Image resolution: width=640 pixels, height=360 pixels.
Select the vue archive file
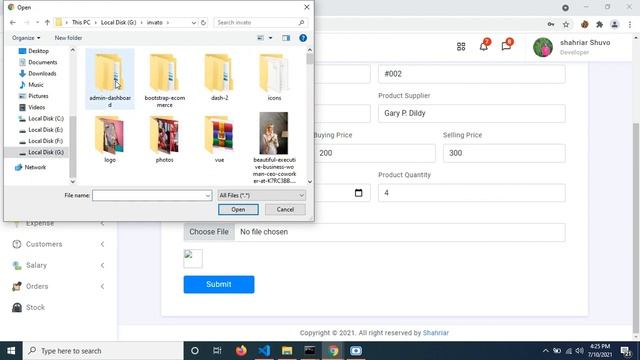[220, 139]
